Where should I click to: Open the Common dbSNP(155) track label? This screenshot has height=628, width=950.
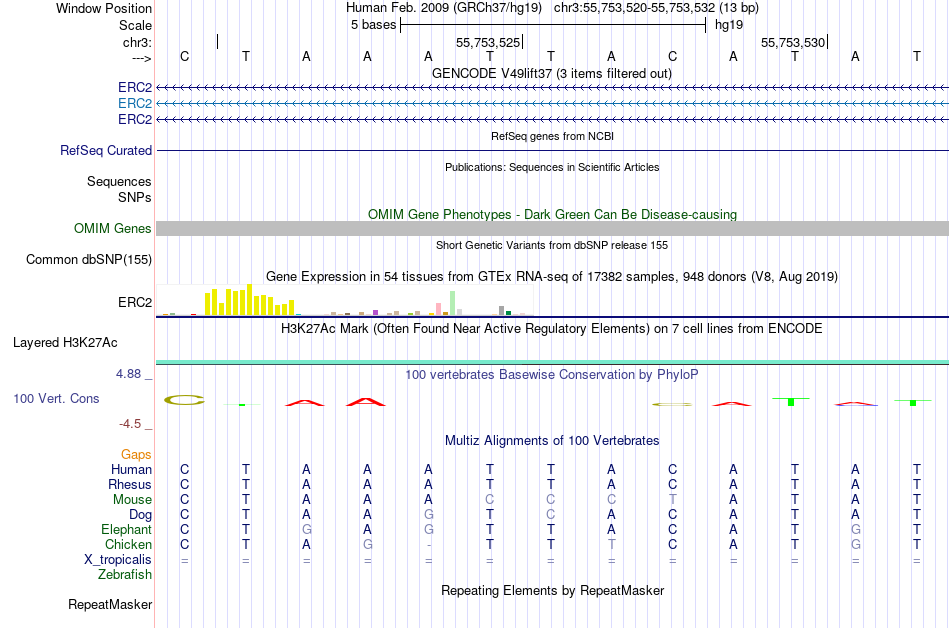click(x=88, y=259)
